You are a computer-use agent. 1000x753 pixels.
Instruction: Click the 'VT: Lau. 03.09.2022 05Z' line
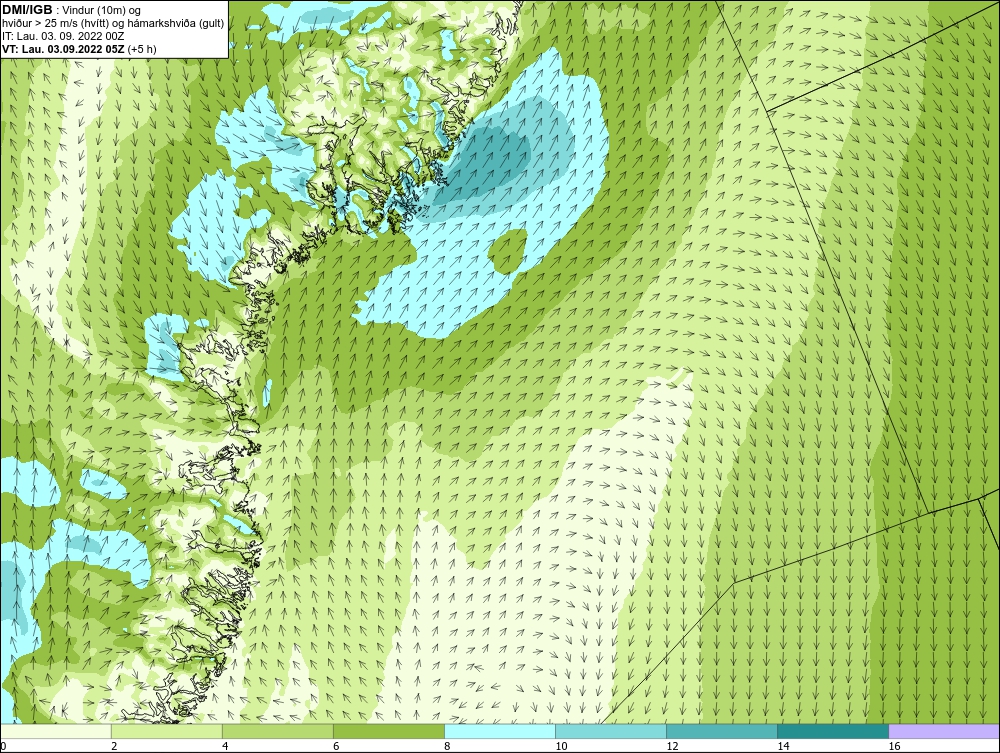(64, 48)
